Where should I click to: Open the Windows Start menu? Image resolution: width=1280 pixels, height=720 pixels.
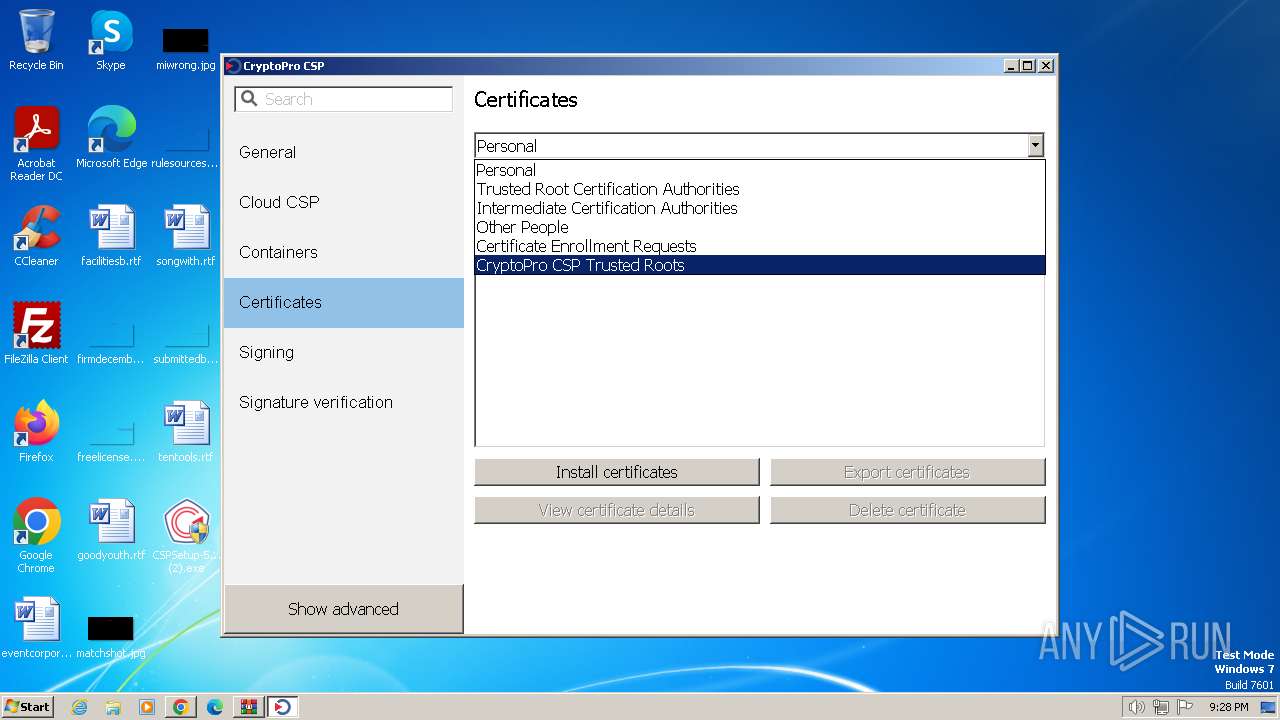(x=28, y=707)
